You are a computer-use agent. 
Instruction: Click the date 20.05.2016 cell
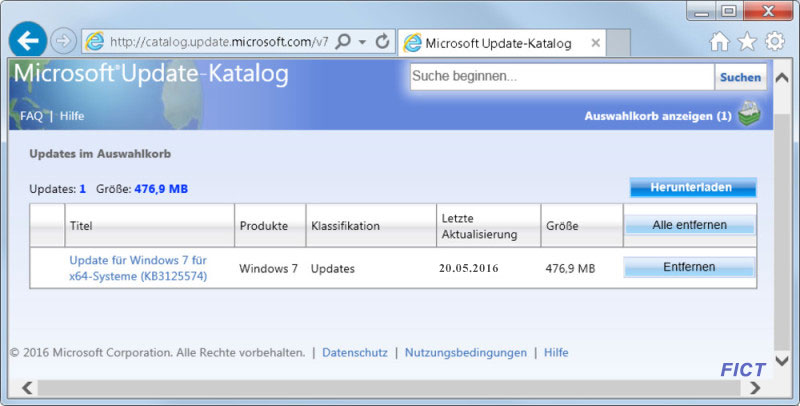(x=468, y=268)
